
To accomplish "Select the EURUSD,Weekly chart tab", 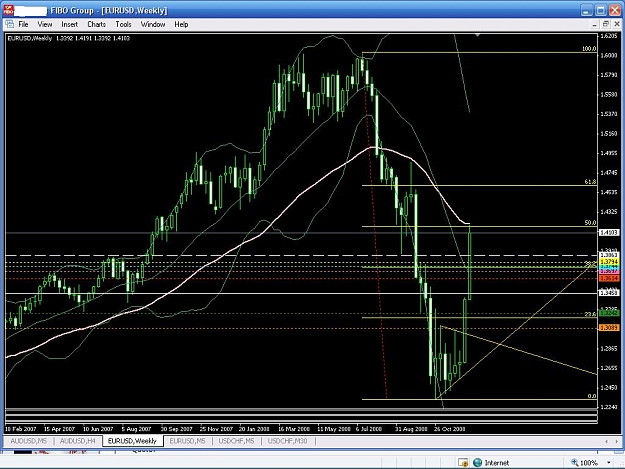I will pyautogui.click(x=132, y=441).
